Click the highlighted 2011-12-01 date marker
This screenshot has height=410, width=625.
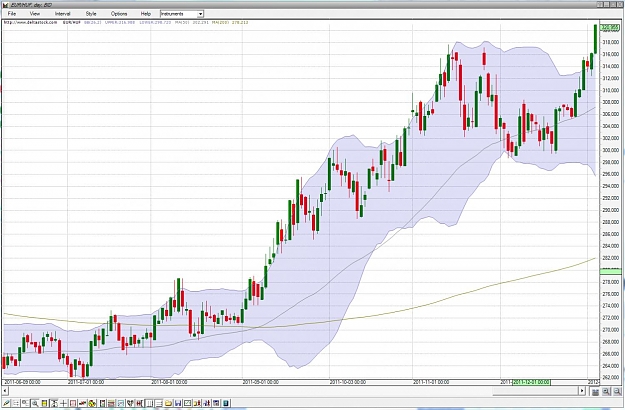coord(531,382)
